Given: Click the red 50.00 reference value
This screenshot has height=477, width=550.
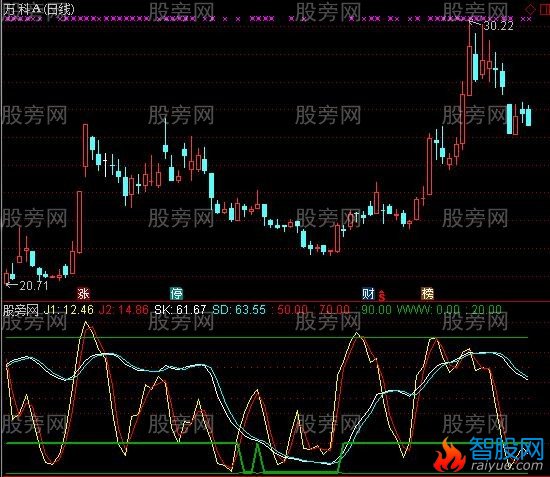Looking at the screenshot, I should click(292, 310).
